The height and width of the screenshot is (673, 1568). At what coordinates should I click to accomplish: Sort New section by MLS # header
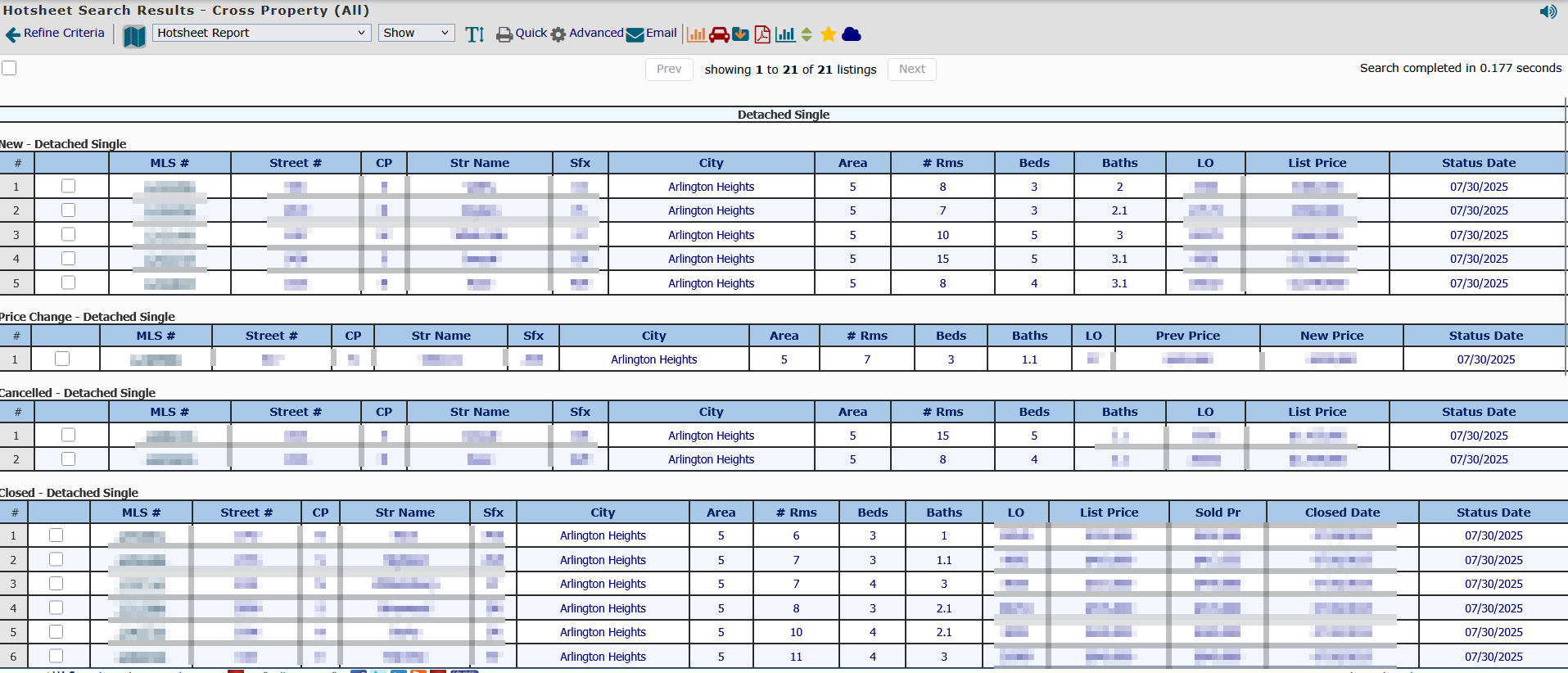pyautogui.click(x=169, y=163)
